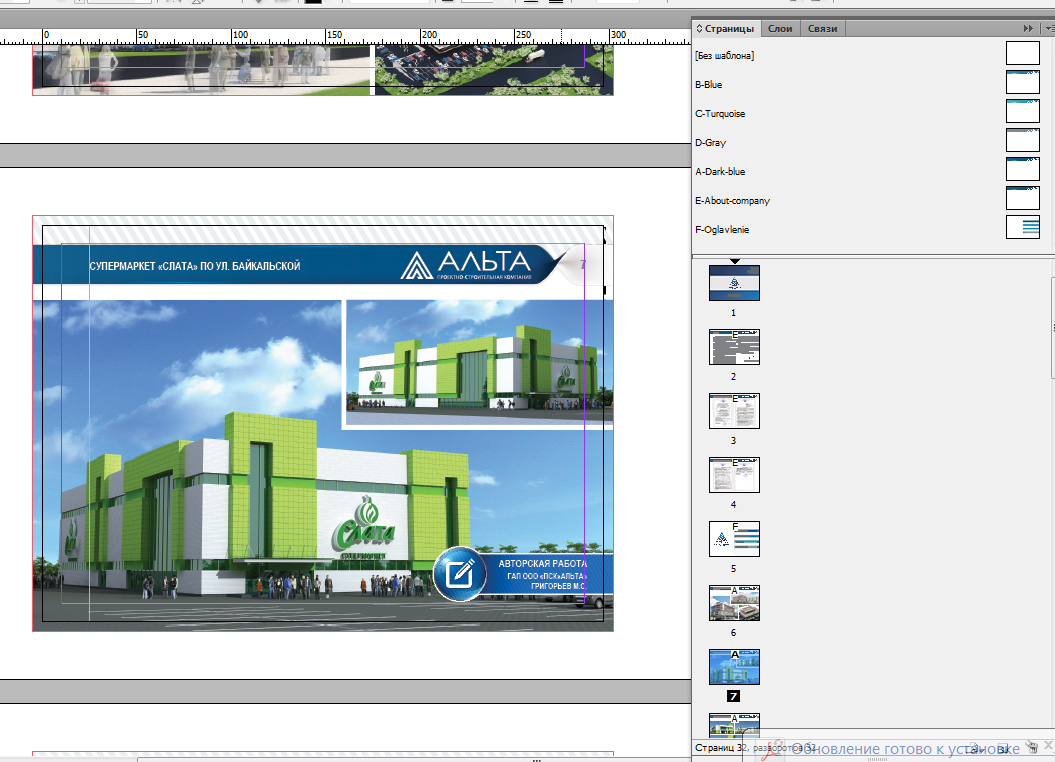Click the Adobe Acrobat icon in the notification
Screen dimensions: 1055x762
pyautogui.click(x=772, y=751)
